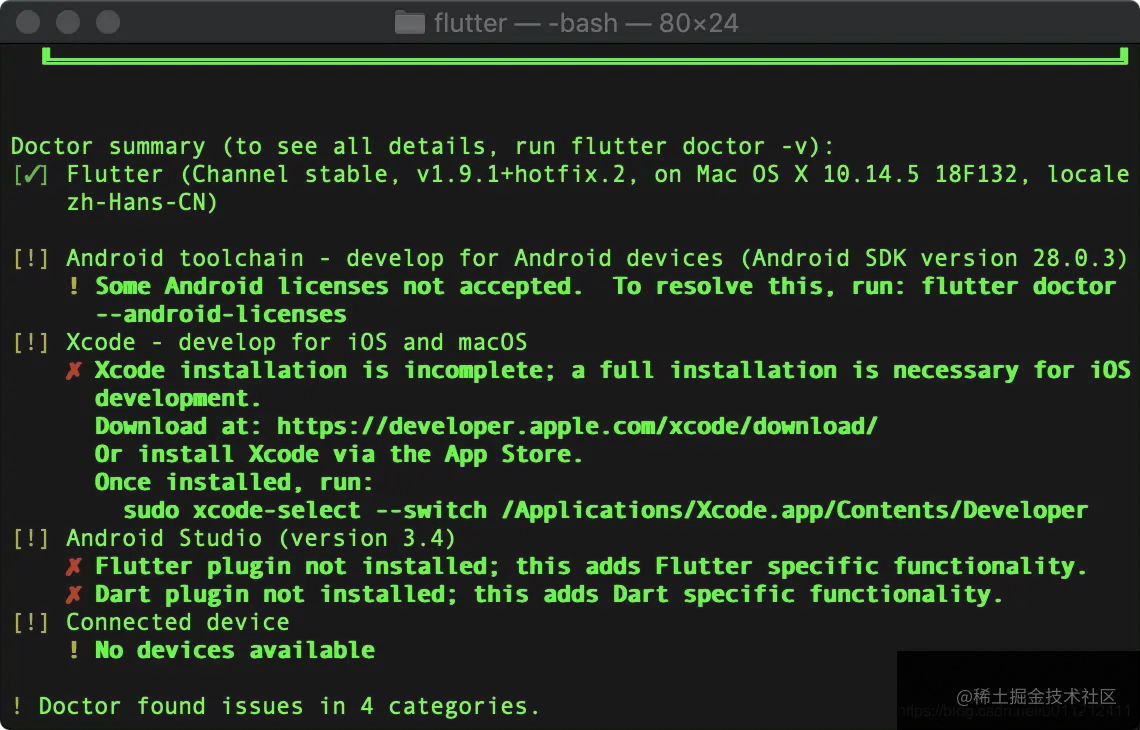The height and width of the screenshot is (730, 1140).
Task: Click the [!] marker beside Android toolchain
Action: pyautogui.click(x=31, y=259)
